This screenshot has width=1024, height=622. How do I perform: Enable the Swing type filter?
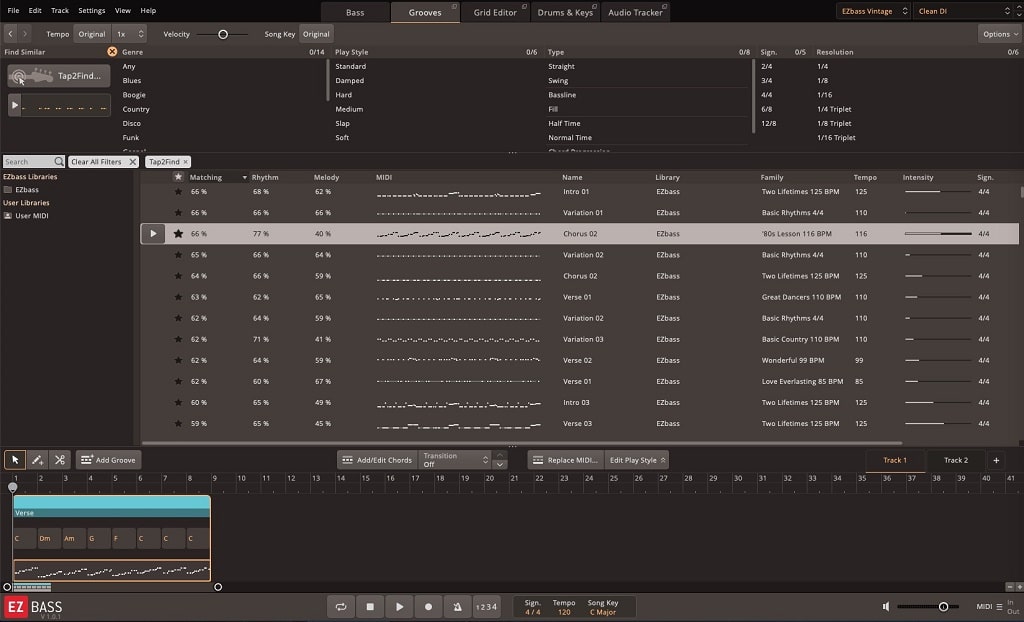click(x=558, y=80)
